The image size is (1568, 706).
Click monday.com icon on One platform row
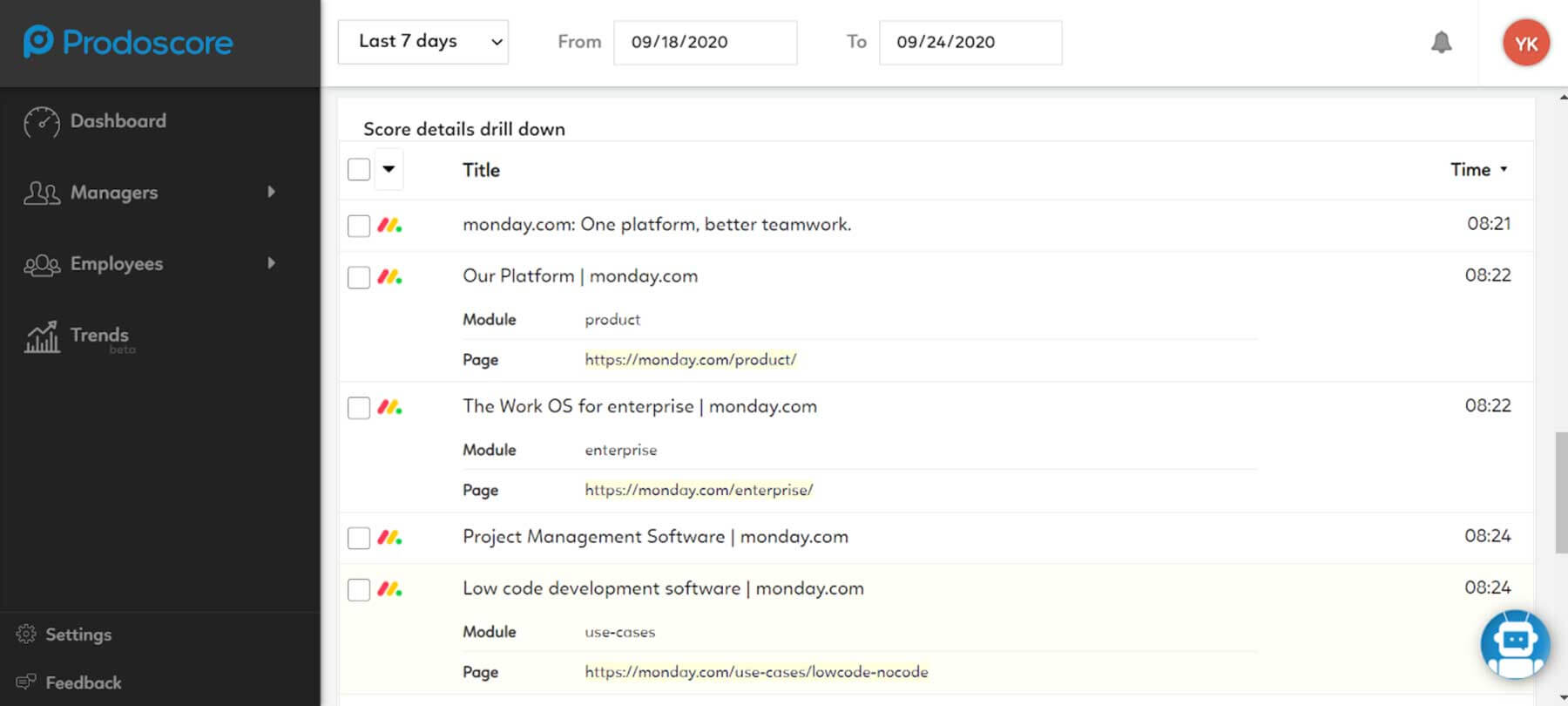pos(389,225)
